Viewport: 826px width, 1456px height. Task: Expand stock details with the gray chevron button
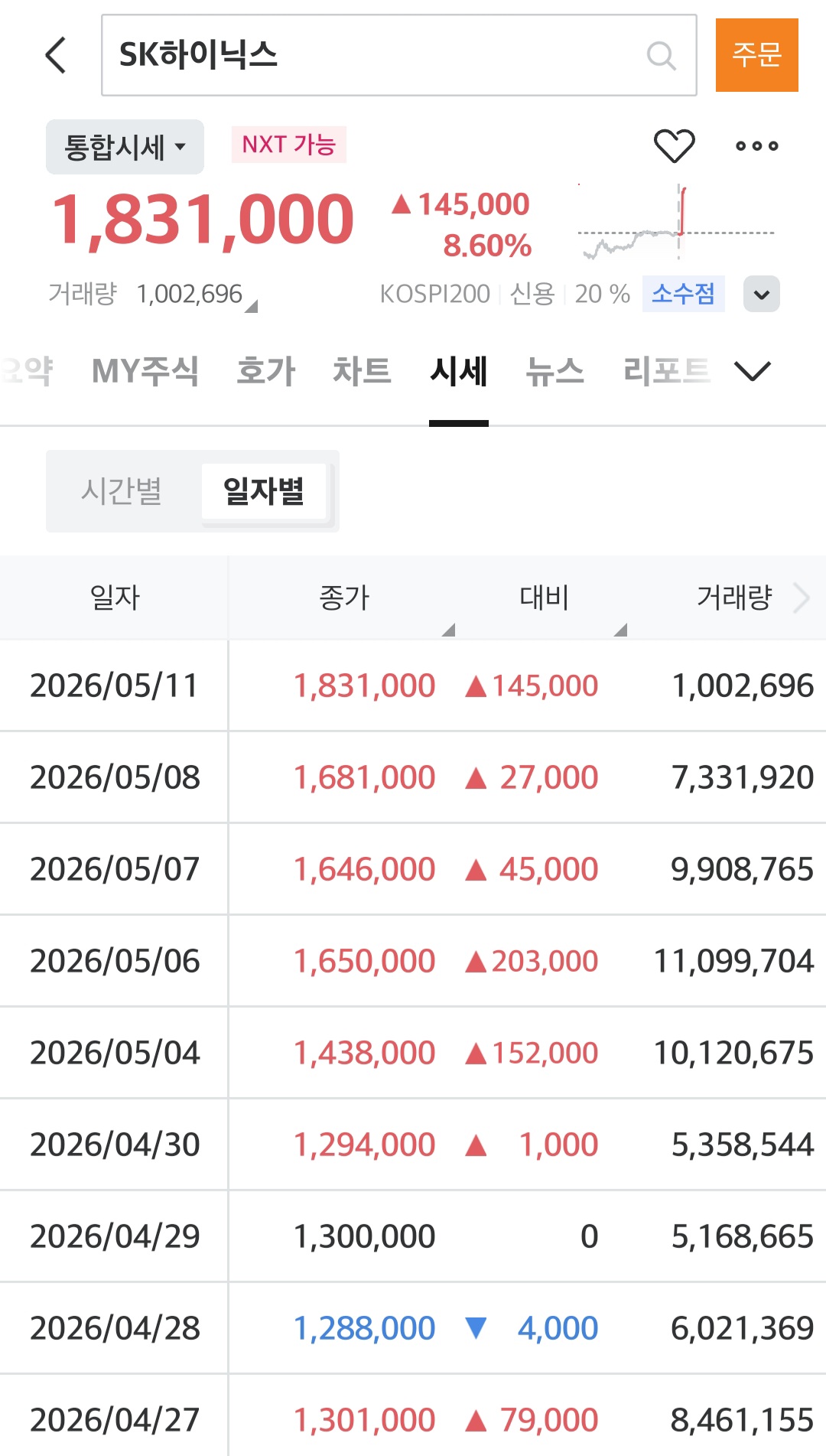pos(761,294)
